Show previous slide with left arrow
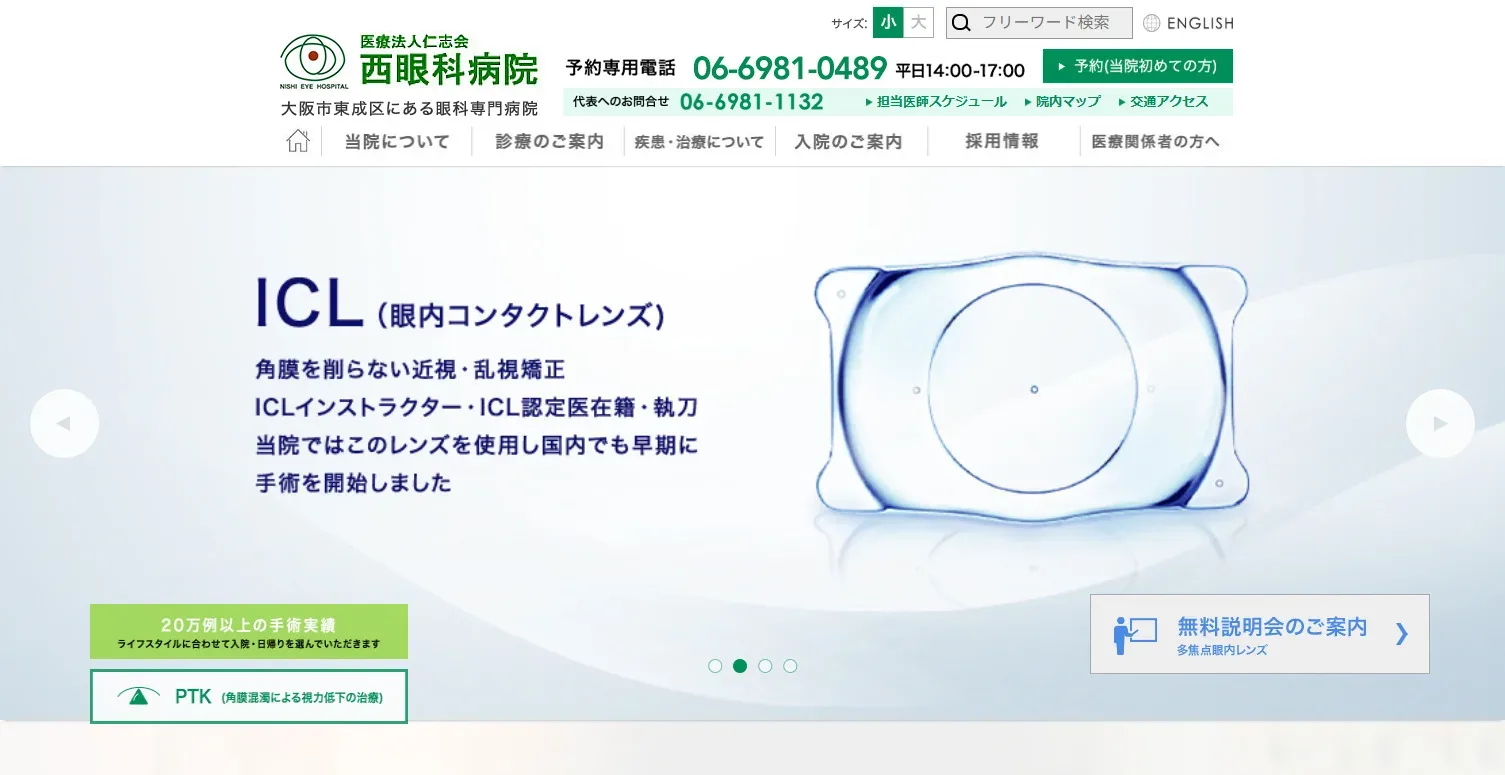Image resolution: width=1505 pixels, height=775 pixels. pyautogui.click(x=65, y=424)
